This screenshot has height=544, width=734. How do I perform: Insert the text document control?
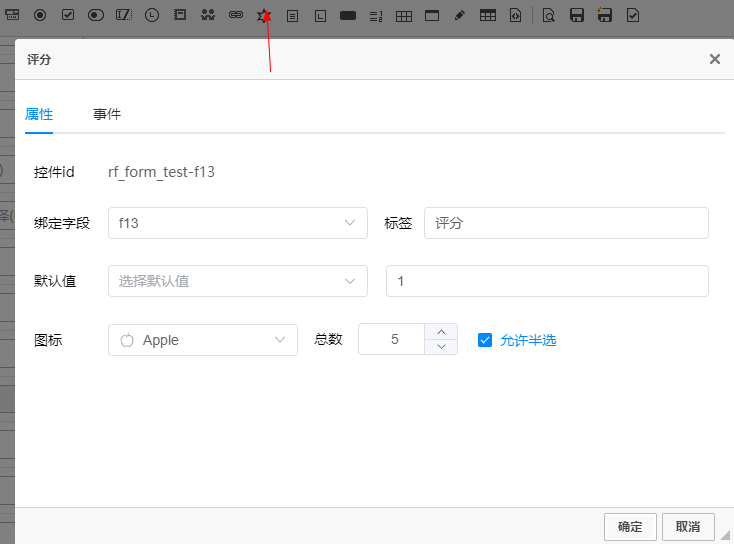pos(293,16)
